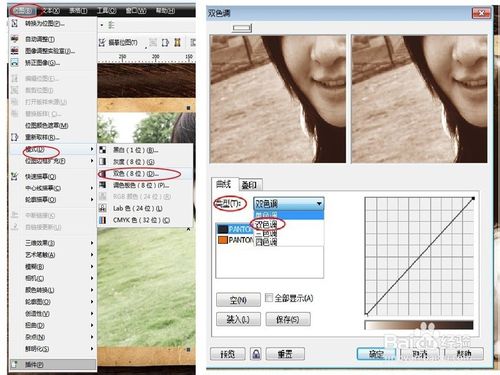Expand the 相机 submenu
This screenshot has height=375, width=500.
(52, 278)
